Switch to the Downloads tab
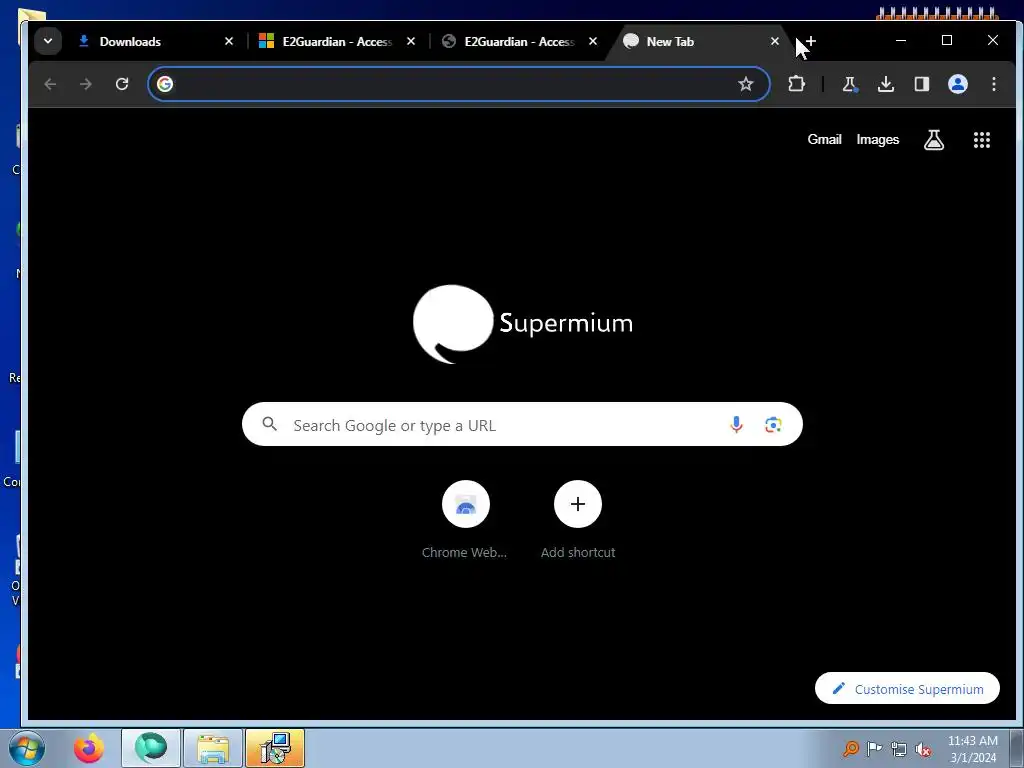Image resolution: width=1024 pixels, height=768 pixels. pyautogui.click(x=155, y=41)
